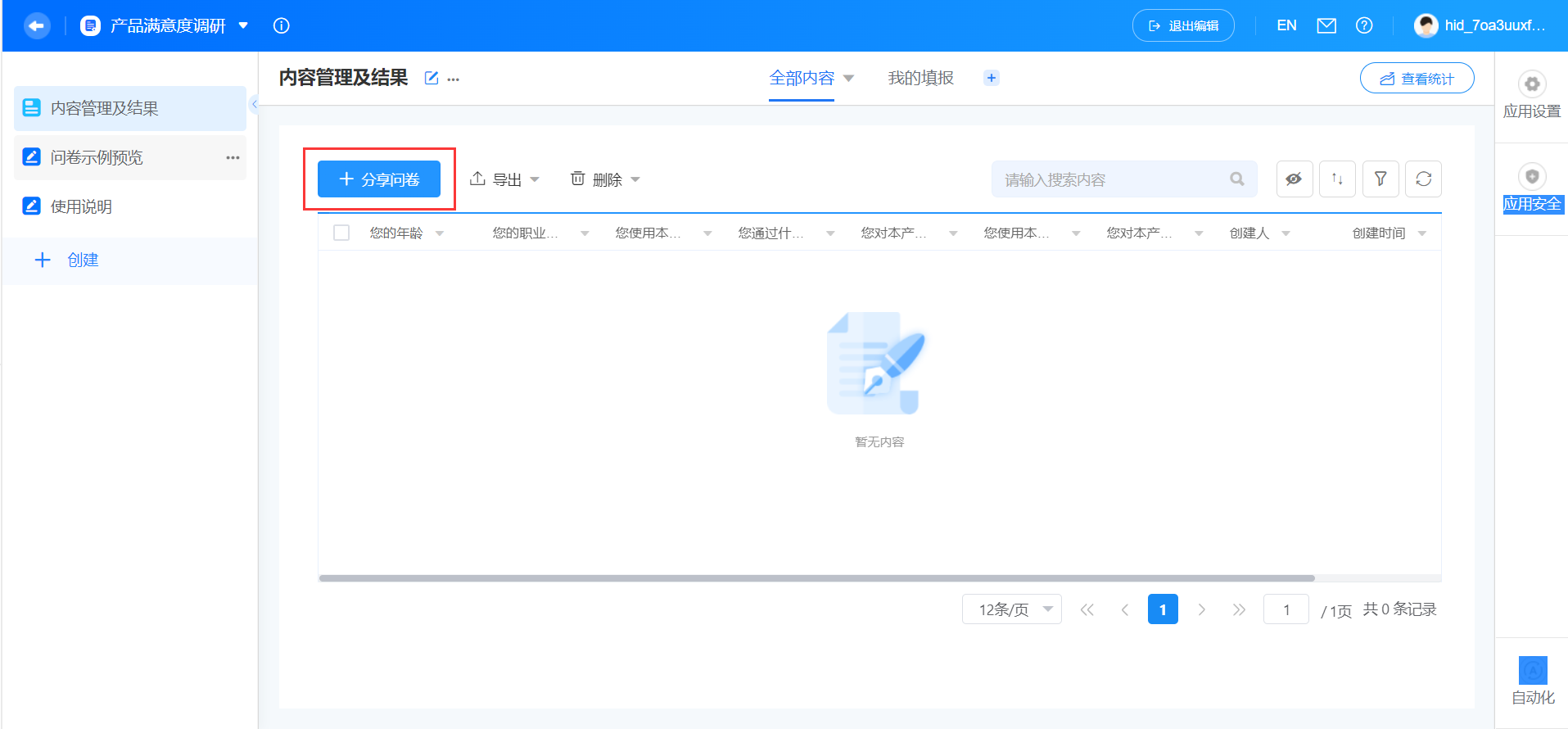1568x729 pixels.
Task: Click the page jump number input
Action: click(x=1286, y=609)
